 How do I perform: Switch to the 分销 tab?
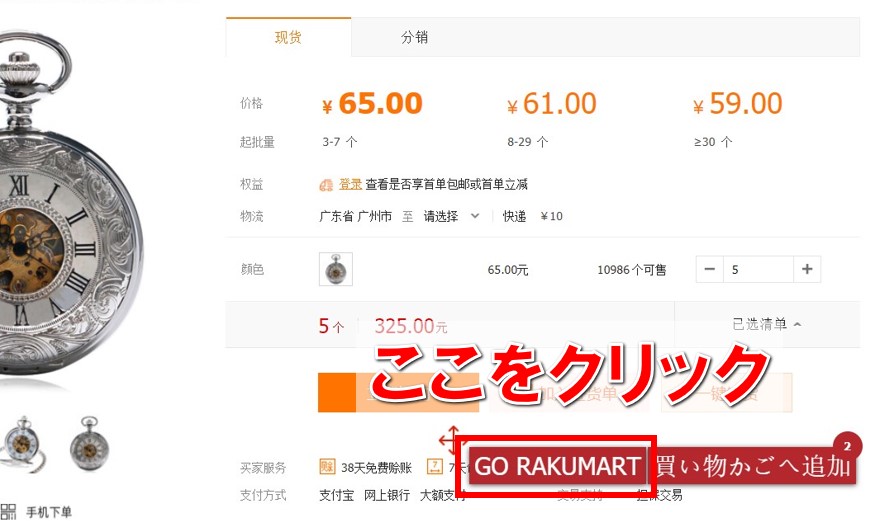pyautogui.click(x=414, y=37)
